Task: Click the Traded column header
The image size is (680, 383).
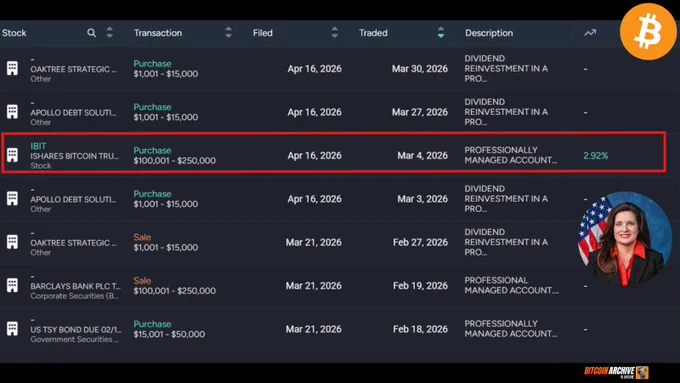Action: pyautogui.click(x=373, y=33)
